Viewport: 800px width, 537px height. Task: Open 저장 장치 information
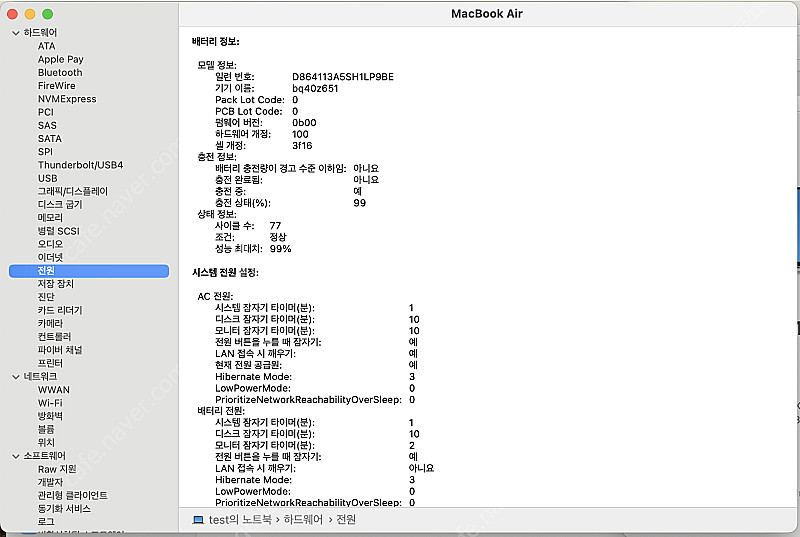(56, 284)
